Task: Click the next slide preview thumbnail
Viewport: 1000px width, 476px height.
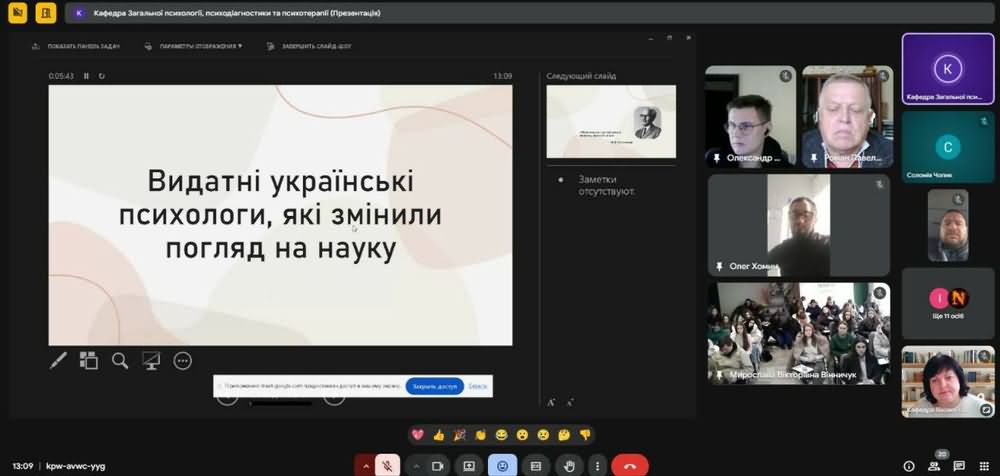Action: point(610,121)
